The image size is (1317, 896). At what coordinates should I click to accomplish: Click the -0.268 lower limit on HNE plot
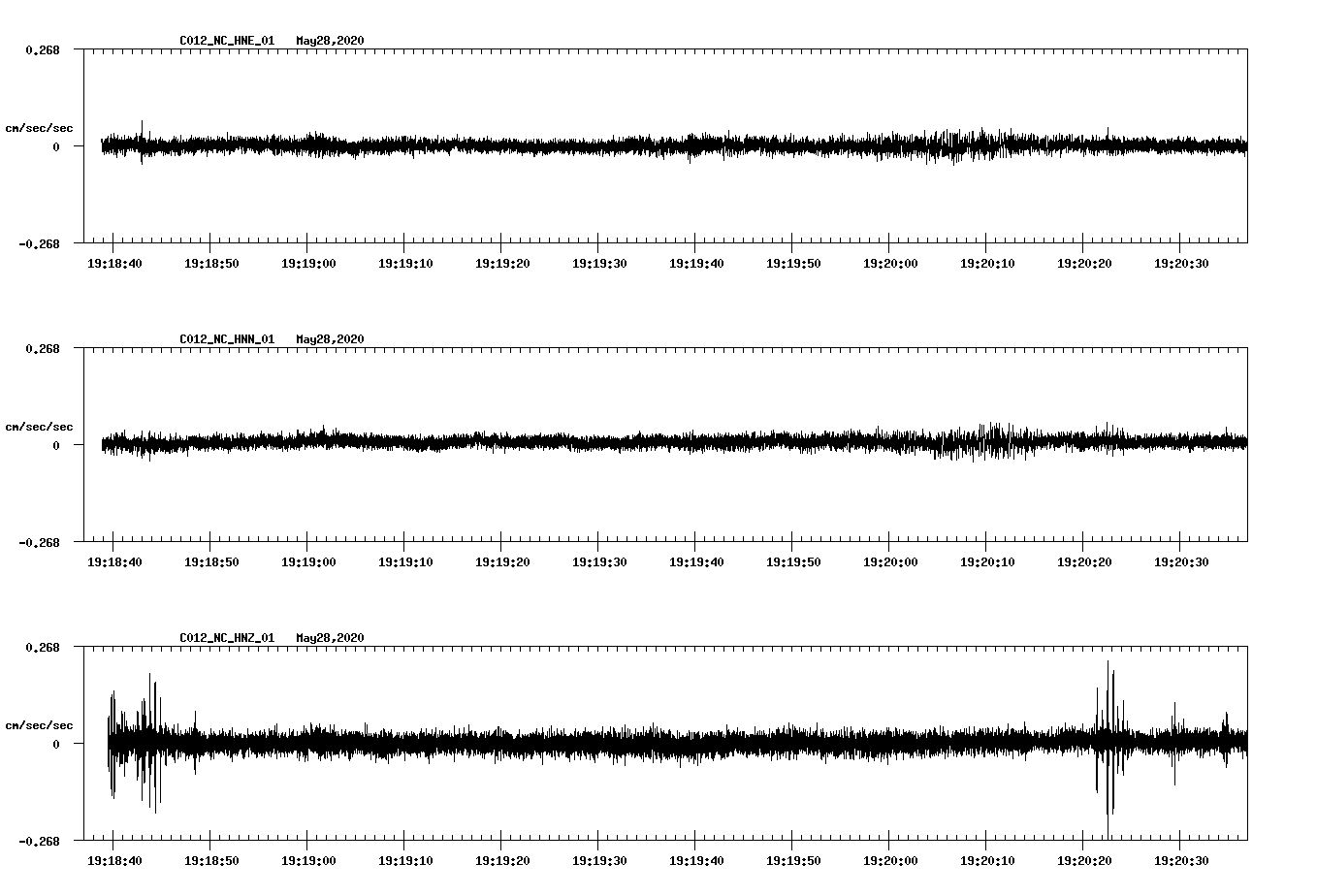coord(39,243)
